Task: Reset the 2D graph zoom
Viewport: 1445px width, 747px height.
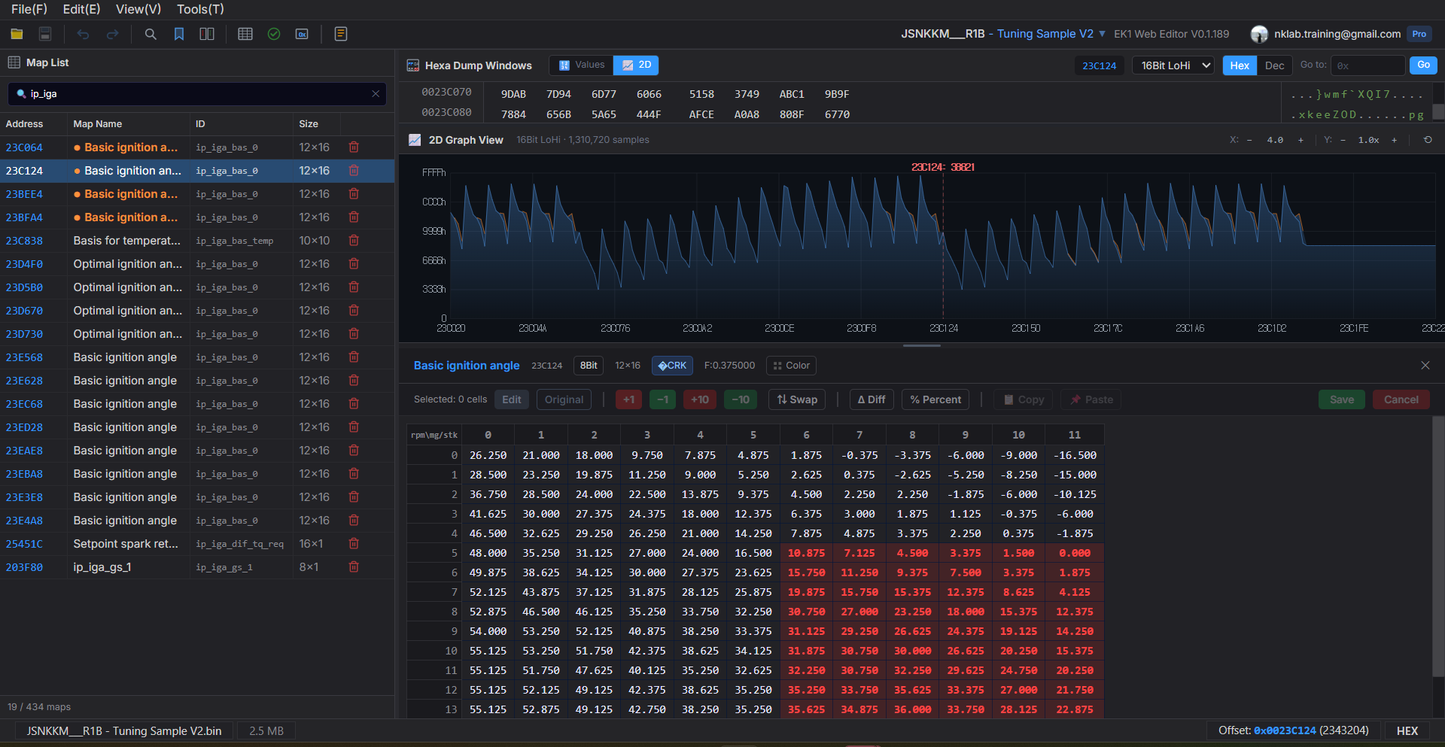Action: click(x=1427, y=140)
